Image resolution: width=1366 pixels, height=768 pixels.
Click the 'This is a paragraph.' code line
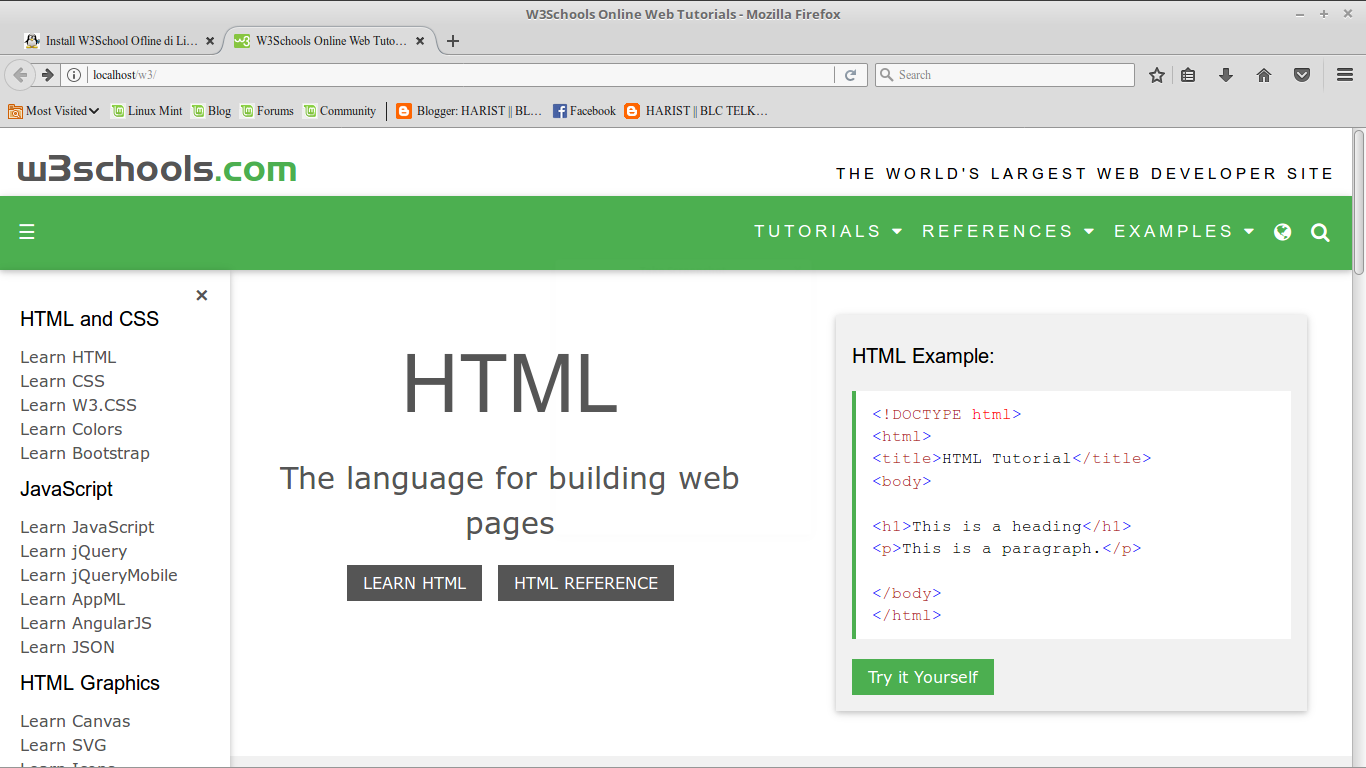tap(1007, 548)
